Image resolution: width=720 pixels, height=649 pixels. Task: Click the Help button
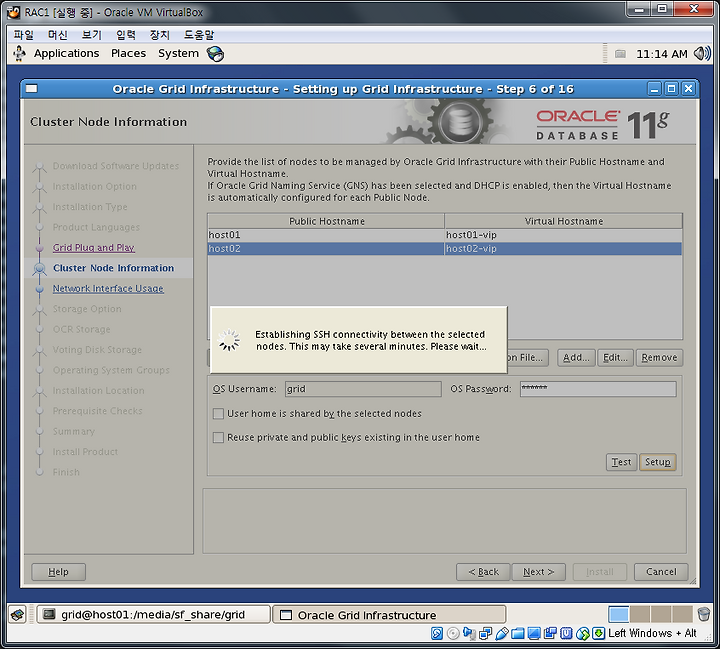coord(58,572)
